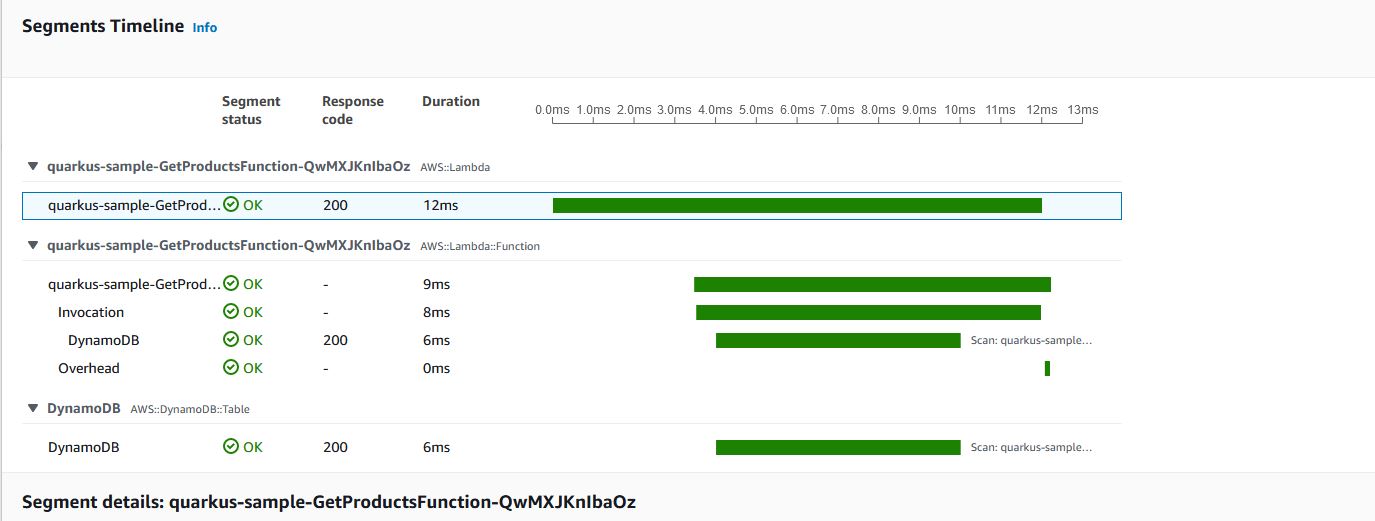Click the 8ms duration value
The width and height of the screenshot is (1375, 521).
[x=437, y=312]
